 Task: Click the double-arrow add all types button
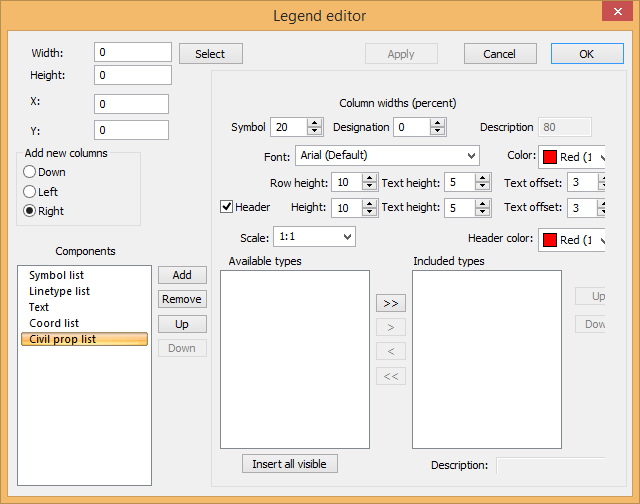[391, 302]
